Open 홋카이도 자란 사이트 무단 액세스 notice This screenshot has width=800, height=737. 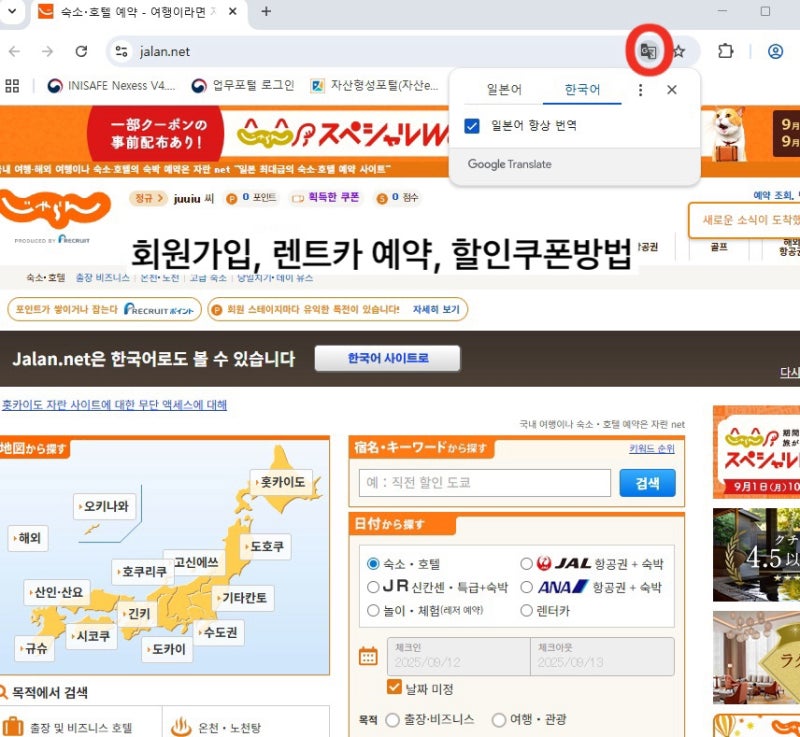pos(114,405)
